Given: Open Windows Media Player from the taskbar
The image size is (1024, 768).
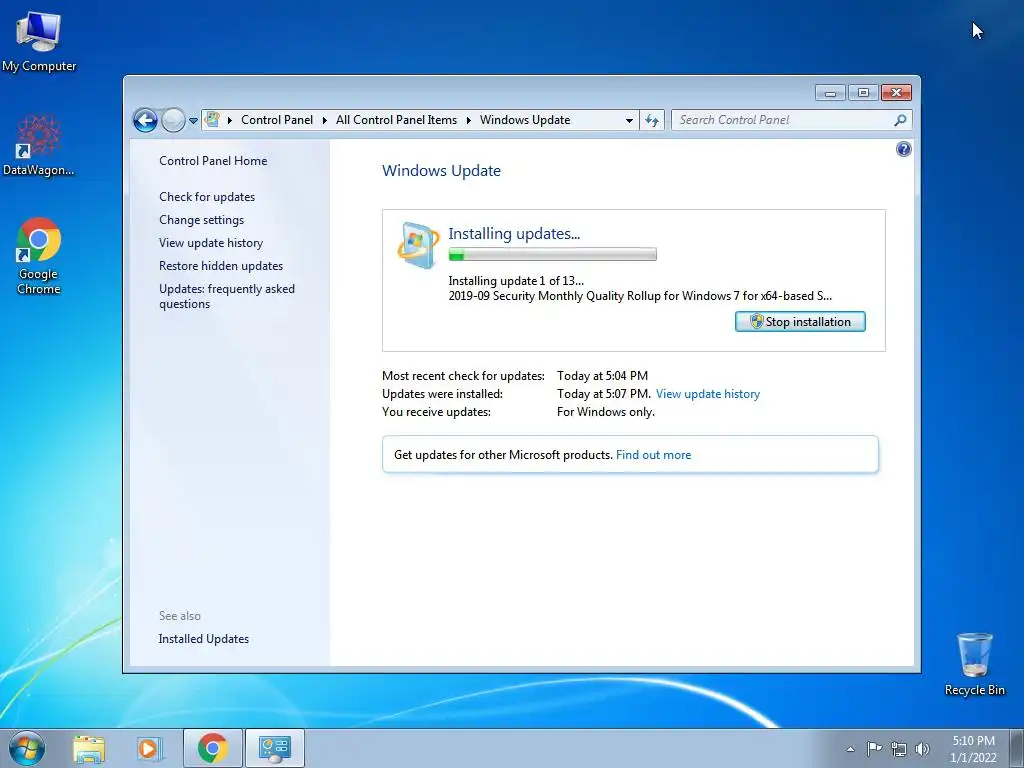Looking at the screenshot, I should coord(150,748).
